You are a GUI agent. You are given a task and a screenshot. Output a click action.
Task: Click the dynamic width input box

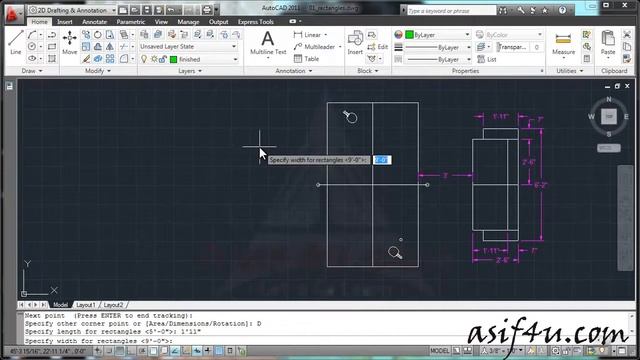pyautogui.click(x=382, y=160)
